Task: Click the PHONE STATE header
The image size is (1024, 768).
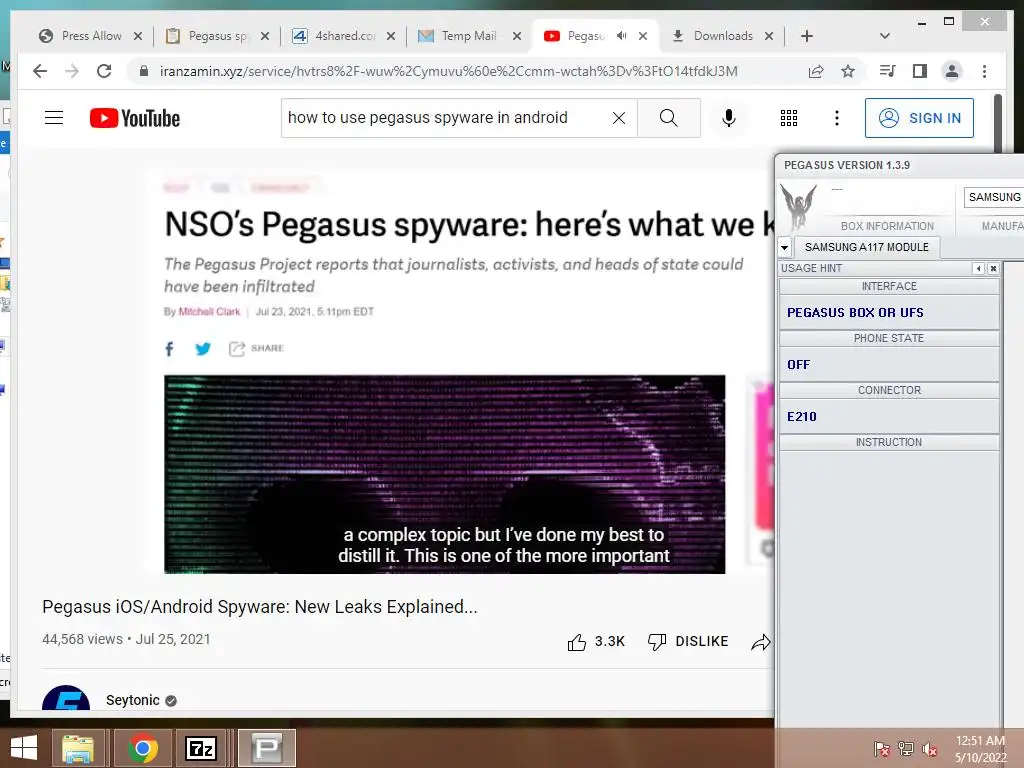Action: click(x=889, y=338)
